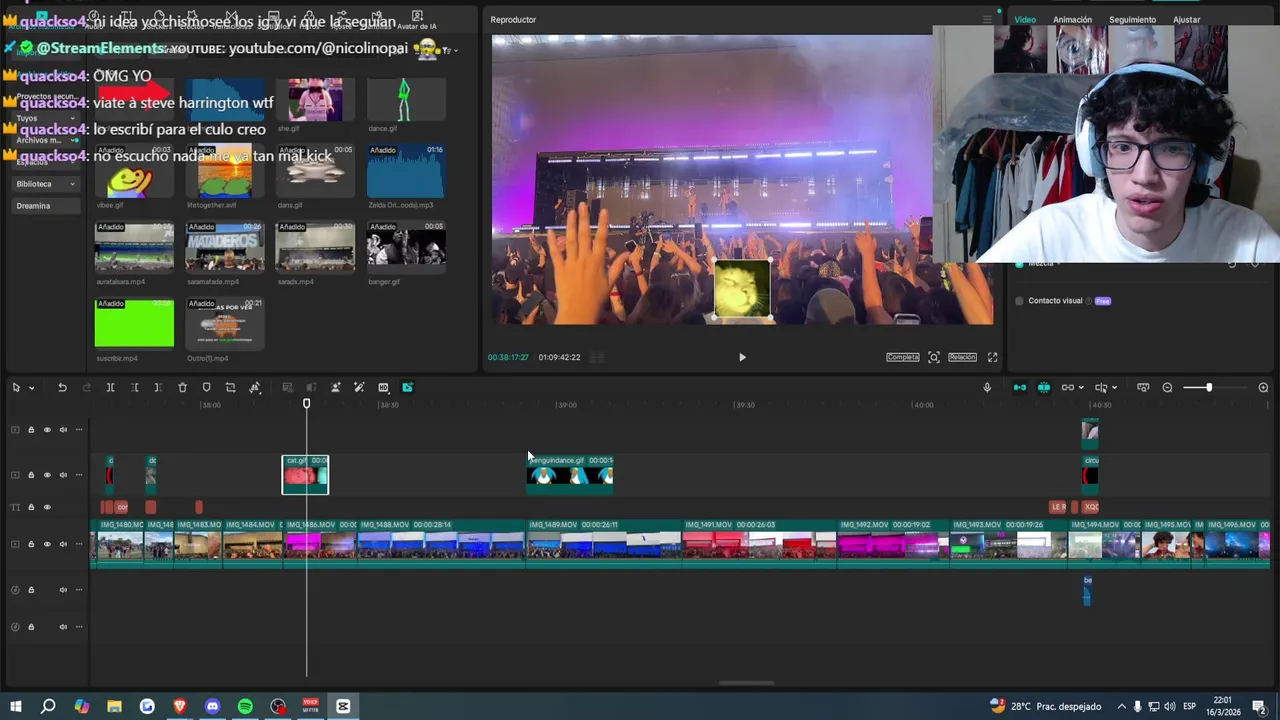Image resolution: width=1280 pixels, height=720 pixels.
Task: Adjust the timeline zoom slider
Action: [x=1208, y=388]
